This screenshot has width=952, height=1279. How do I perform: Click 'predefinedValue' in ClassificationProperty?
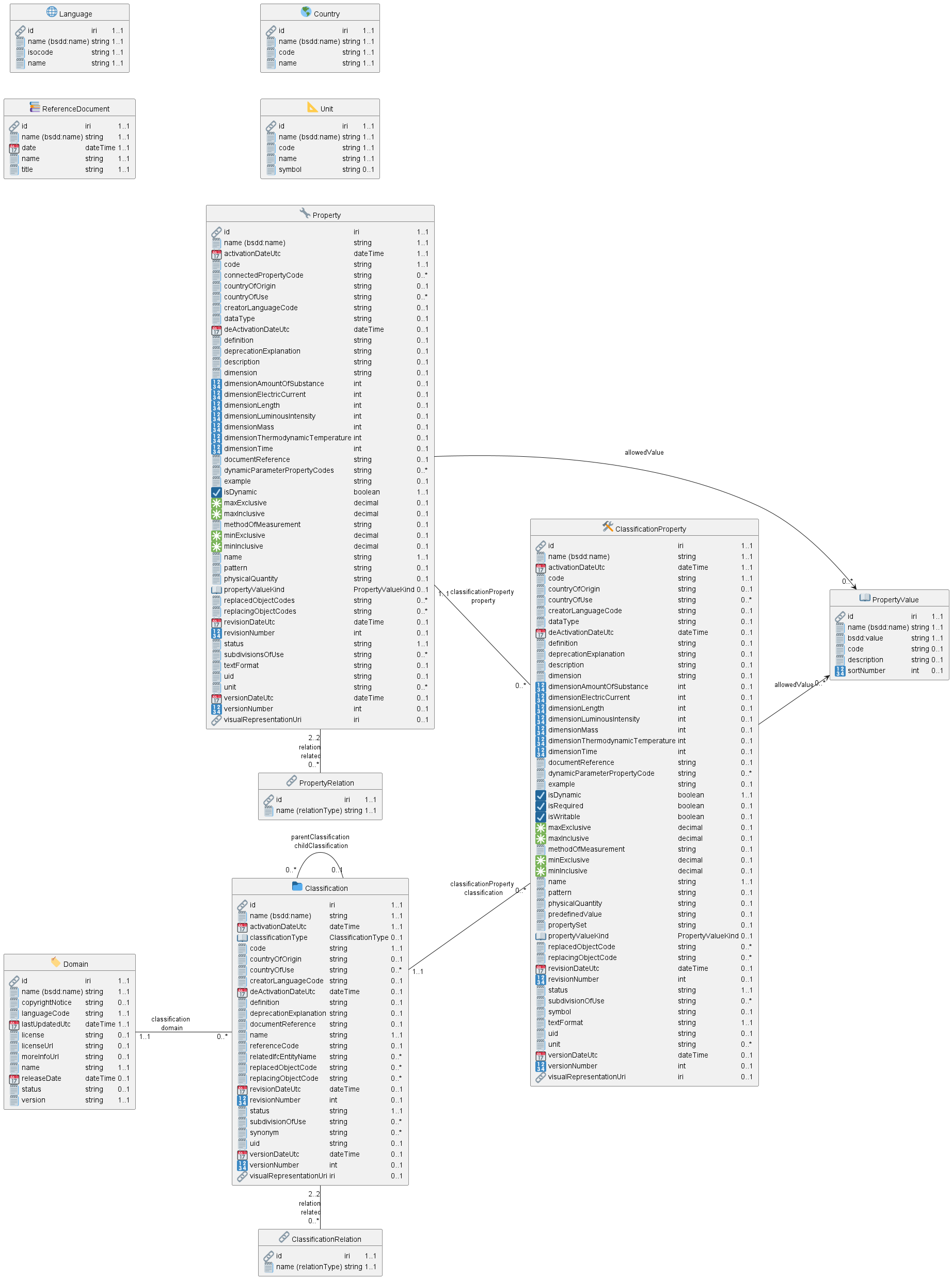tap(575, 915)
